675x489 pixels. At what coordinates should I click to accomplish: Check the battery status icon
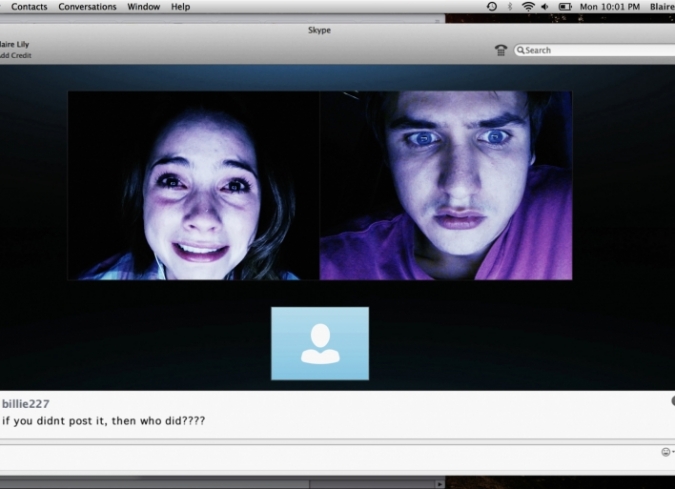pyautogui.click(x=565, y=6)
